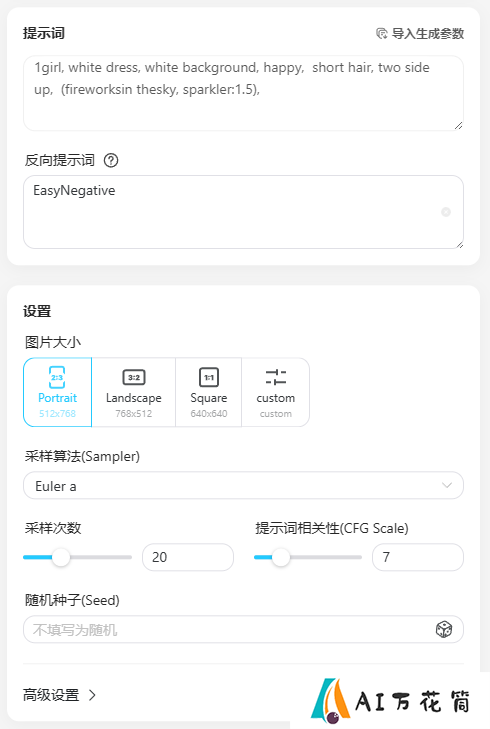Click the 采样算法(Sampler) label
Viewport: 490px width, 729px height.
coord(82,457)
